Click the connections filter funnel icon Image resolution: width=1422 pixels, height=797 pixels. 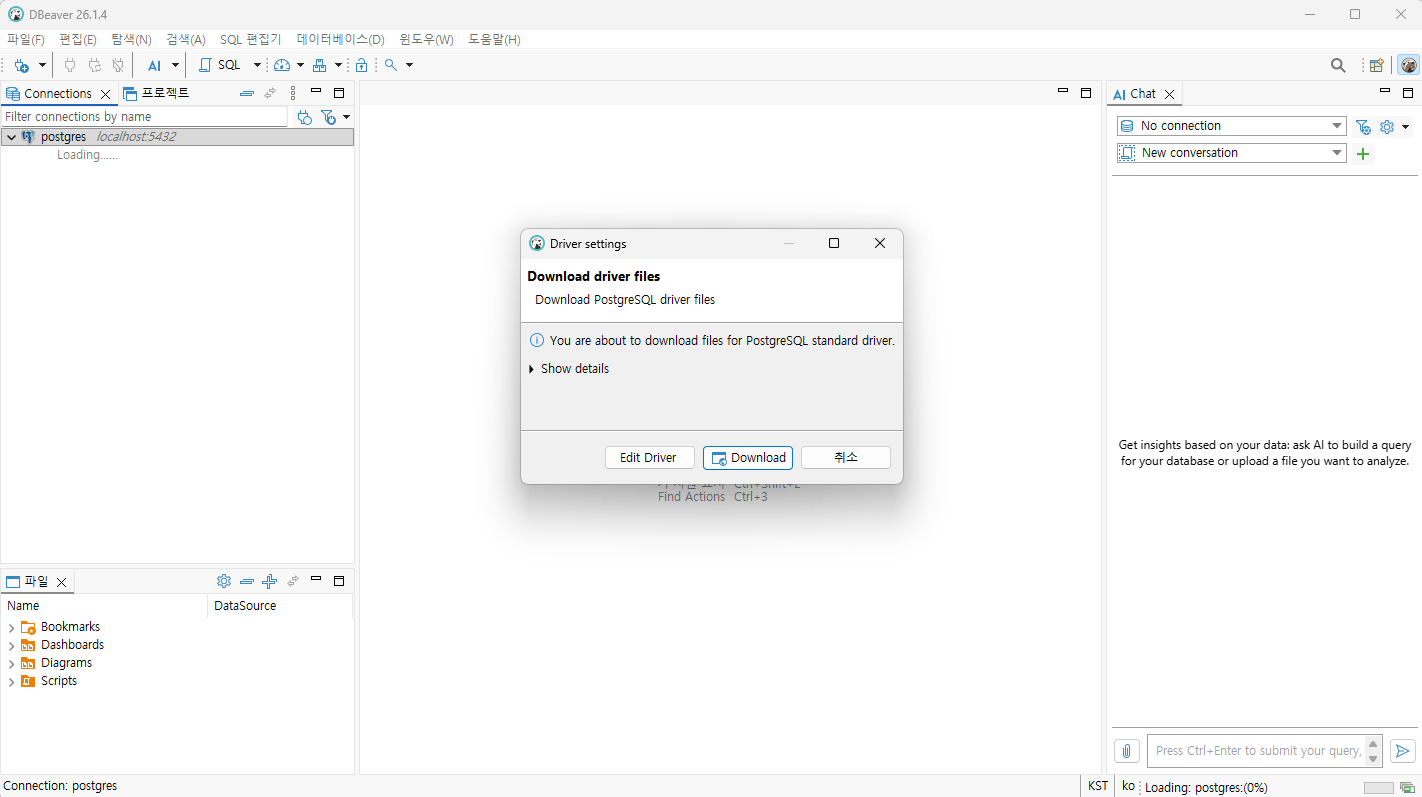(328, 117)
